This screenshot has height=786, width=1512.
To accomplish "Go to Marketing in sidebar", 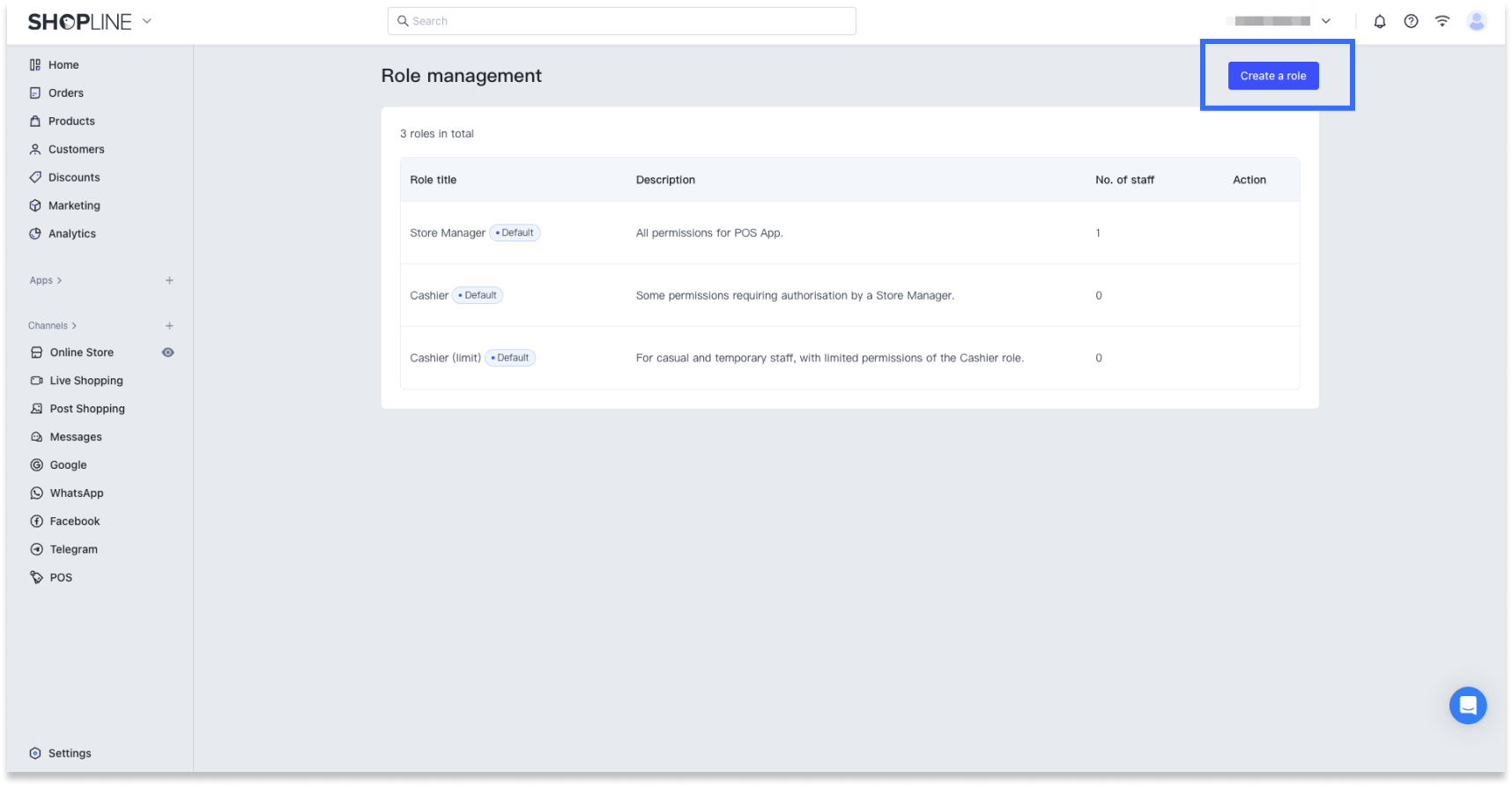I will click(x=74, y=206).
